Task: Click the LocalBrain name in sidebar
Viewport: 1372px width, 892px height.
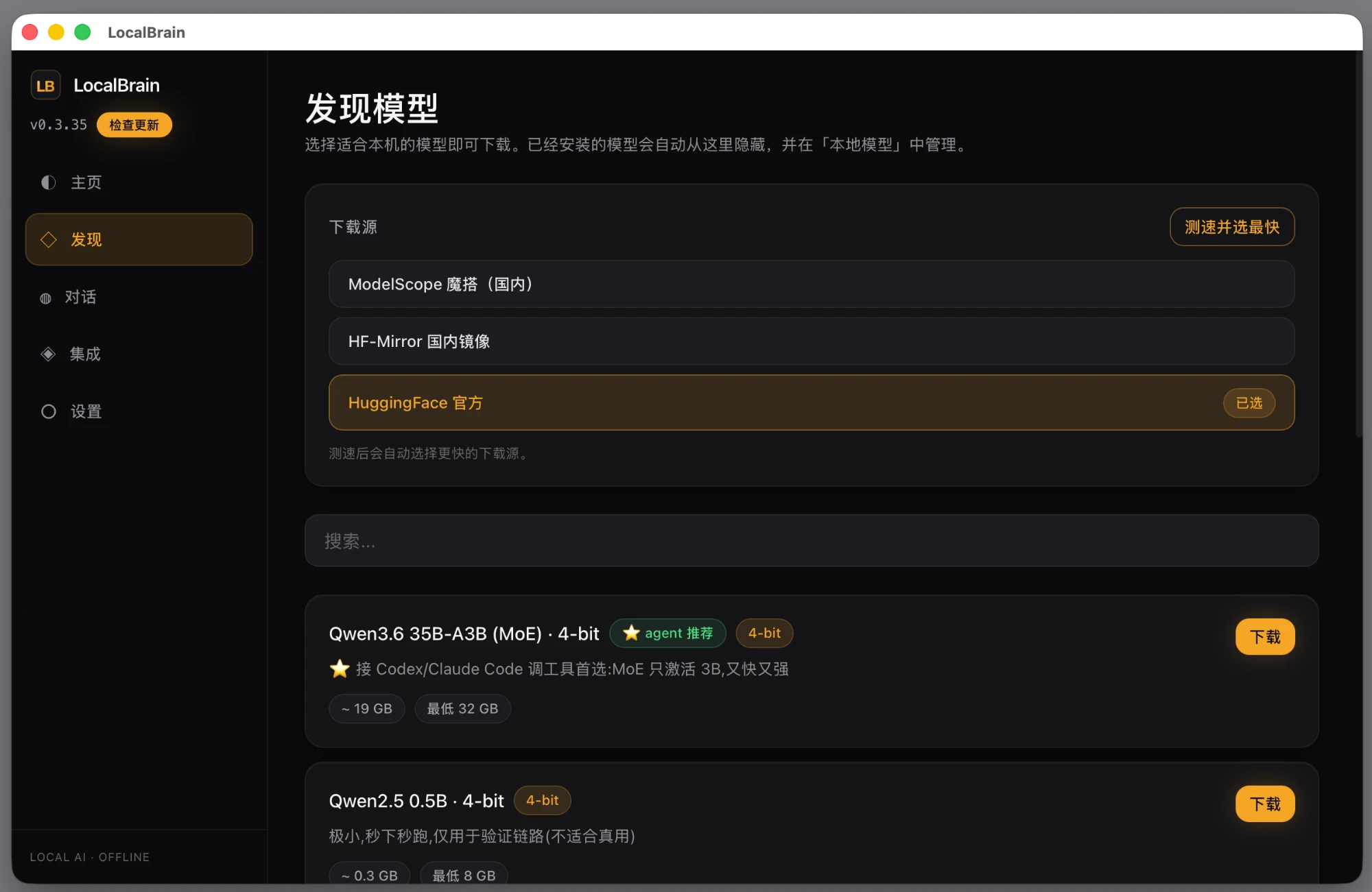Action: [x=117, y=85]
